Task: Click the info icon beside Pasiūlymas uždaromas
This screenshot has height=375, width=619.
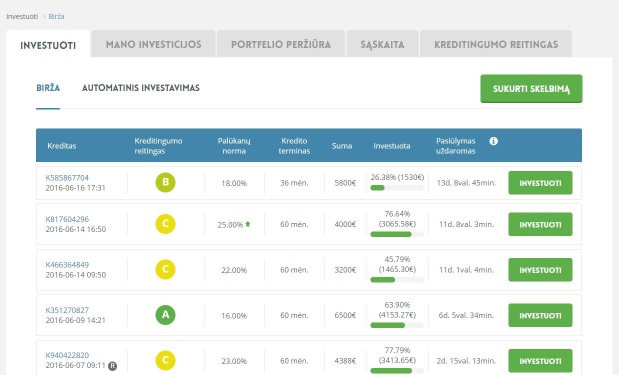Action: coord(493,141)
